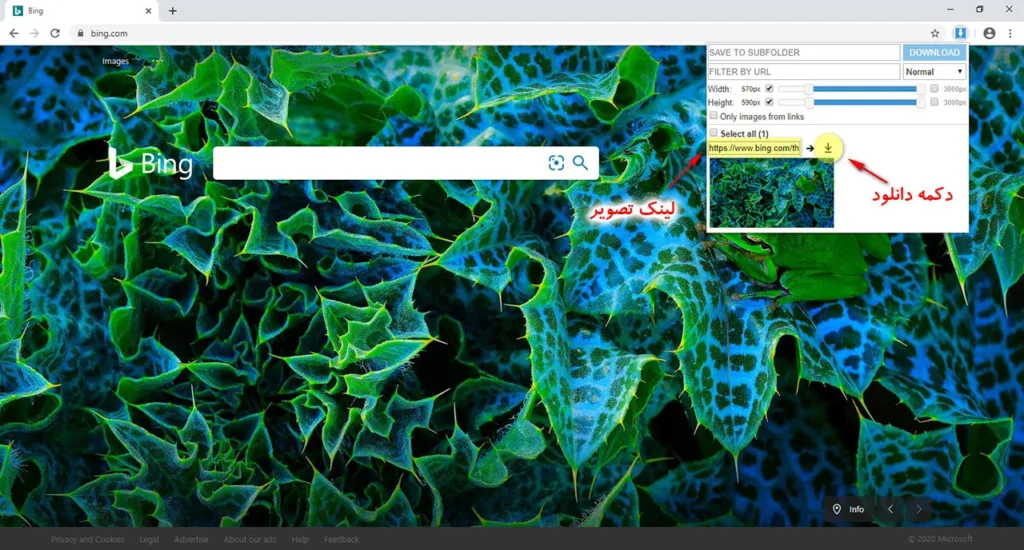Focus the FILTER BY URL field

point(804,71)
